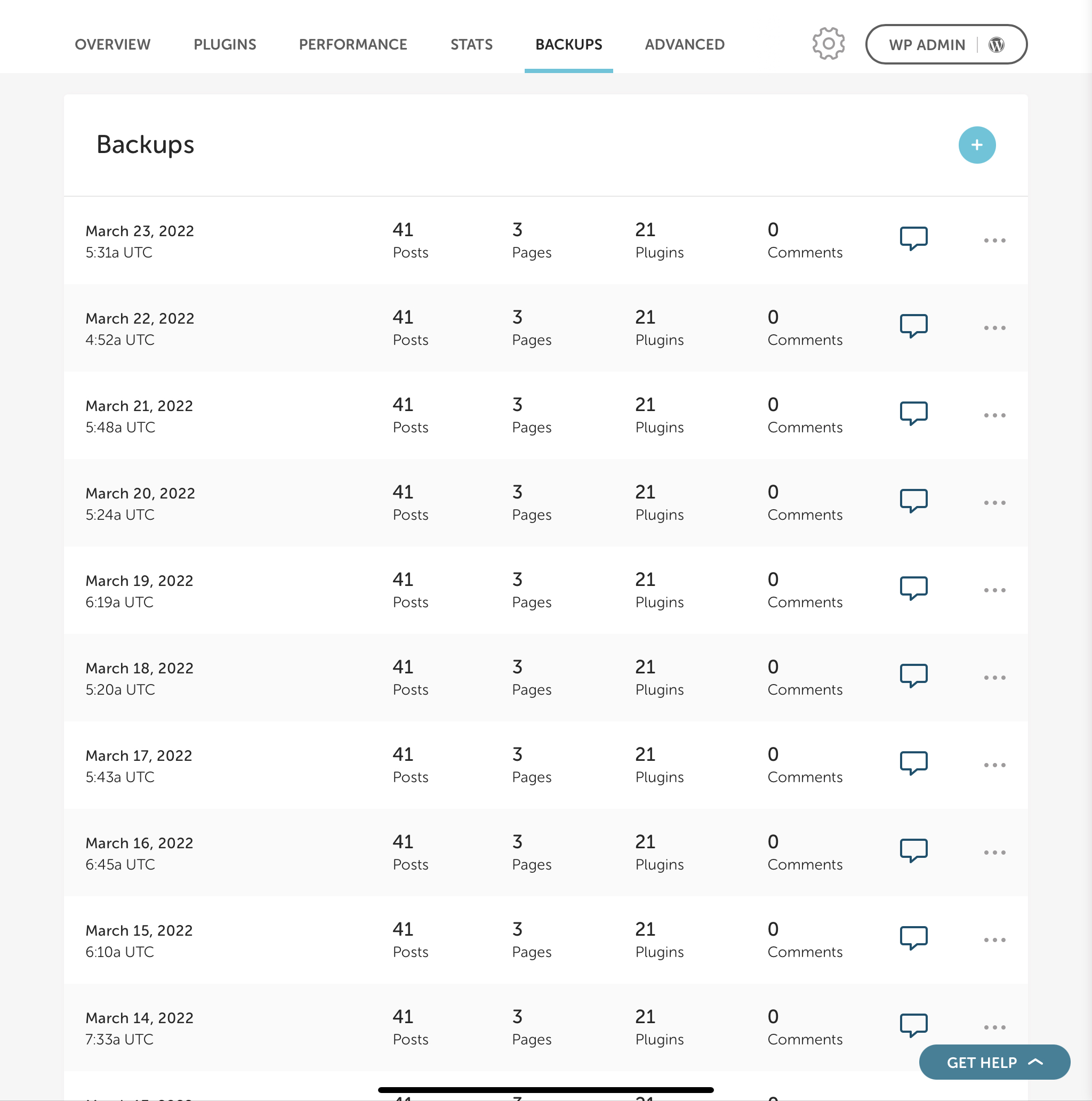Click note icon on March 17 backup

click(x=913, y=764)
